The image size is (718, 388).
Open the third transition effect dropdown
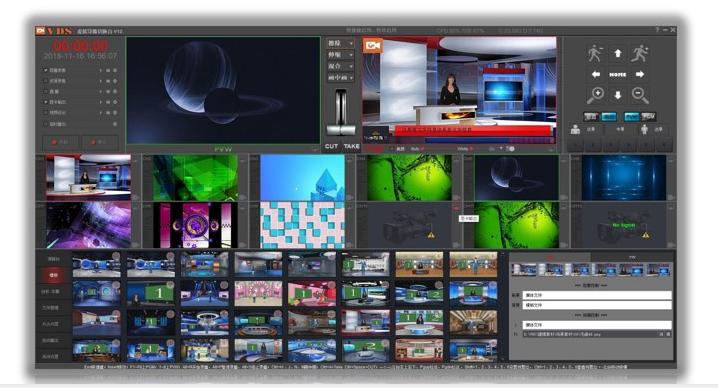340,66
